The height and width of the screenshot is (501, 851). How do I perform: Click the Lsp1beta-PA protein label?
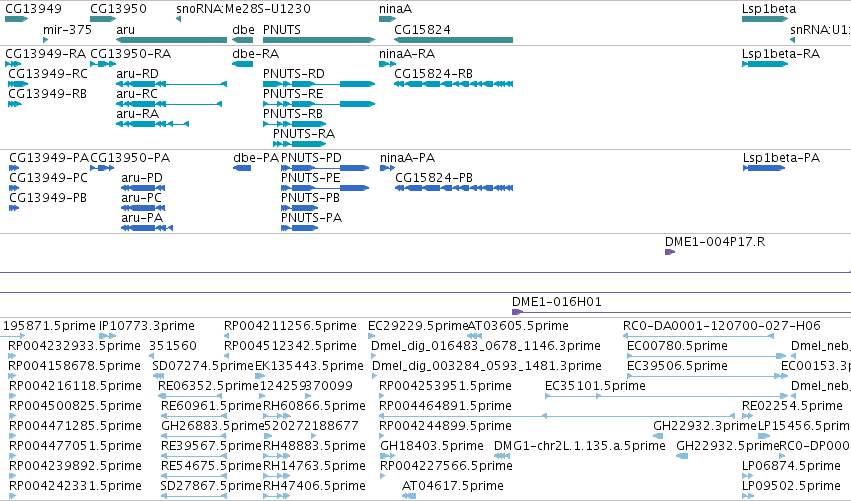coord(781,157)
